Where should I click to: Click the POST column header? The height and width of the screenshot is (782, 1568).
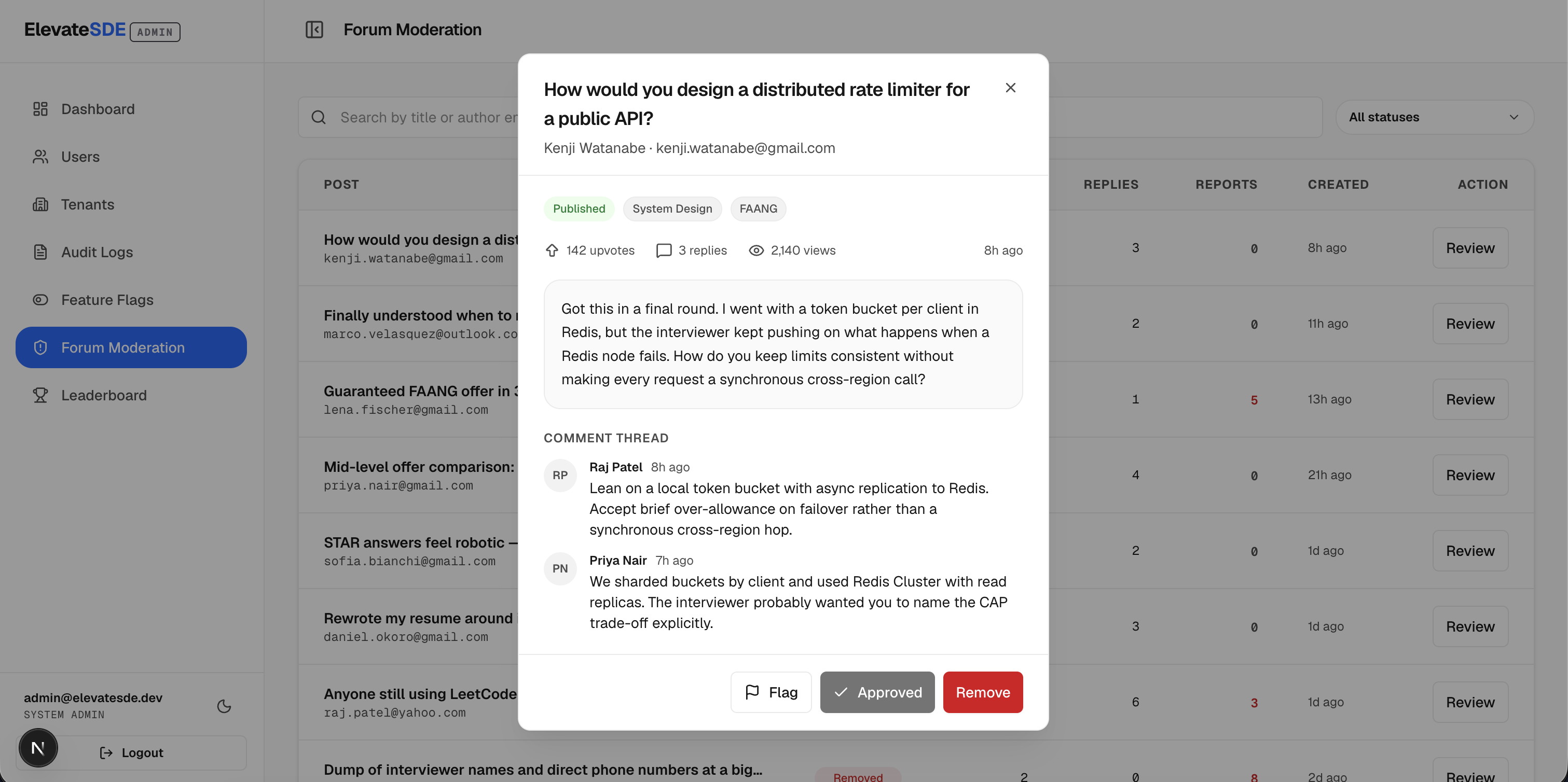point(341,185)
